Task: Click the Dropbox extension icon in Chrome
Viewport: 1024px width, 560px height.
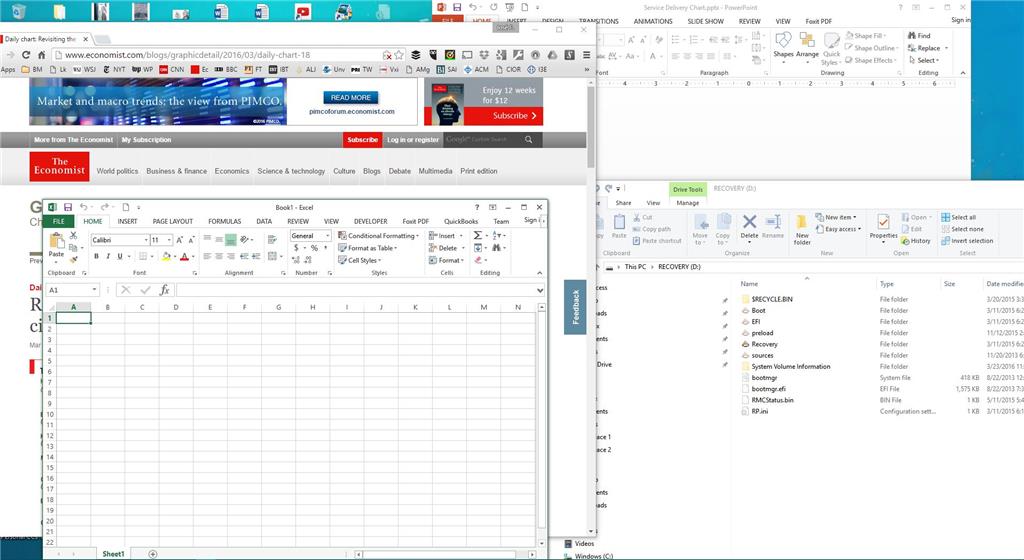Action: (484, 55)
